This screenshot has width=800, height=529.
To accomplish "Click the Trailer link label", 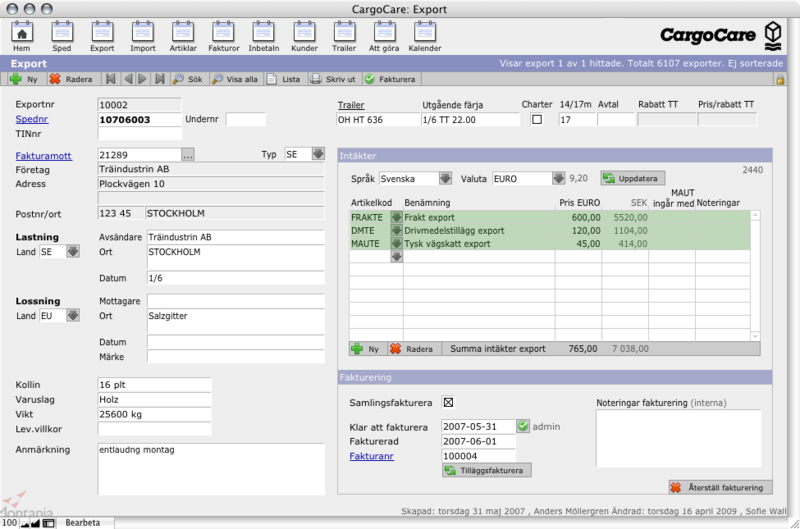I will click(x=351, y=105).
